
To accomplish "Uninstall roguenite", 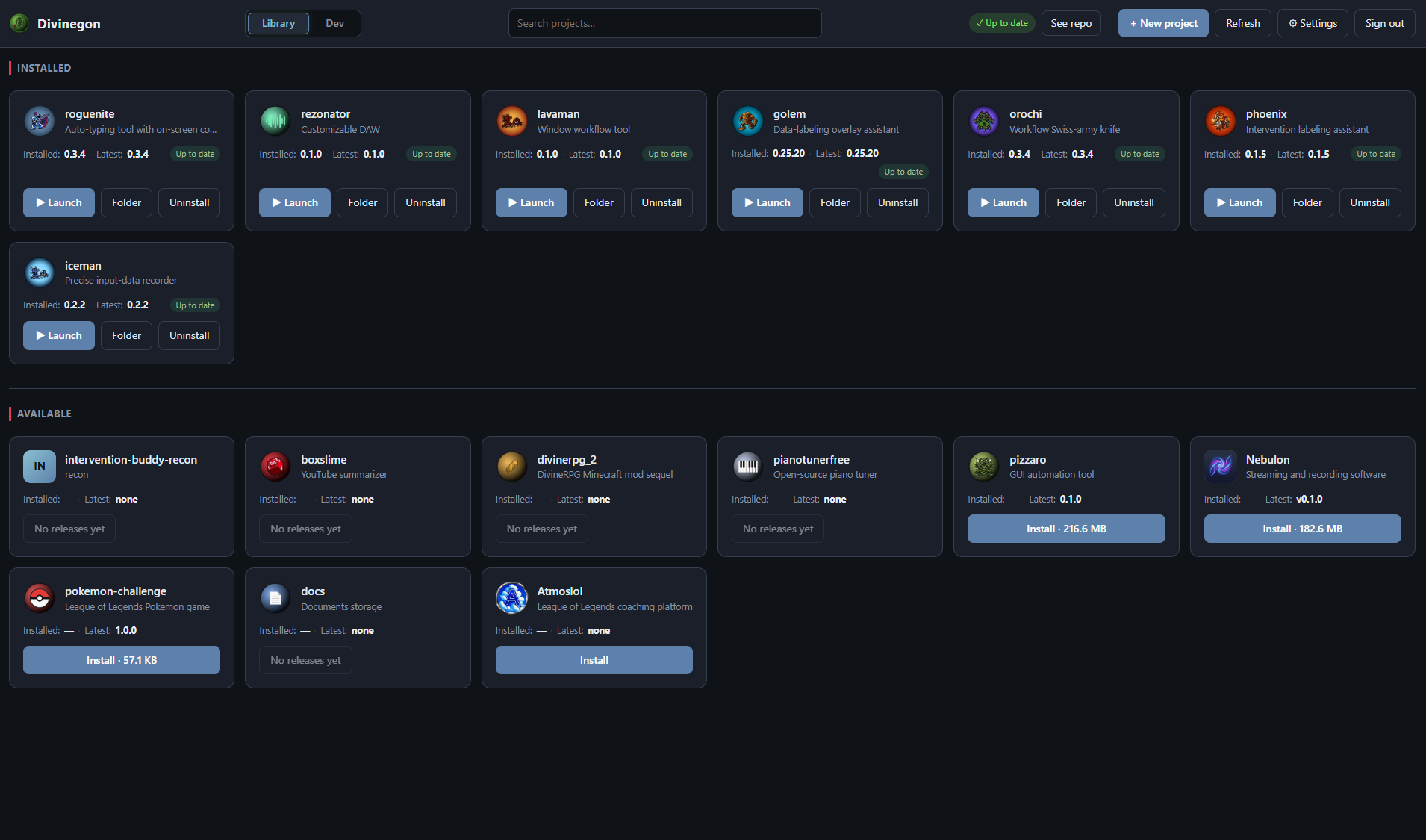I will [189, 202].
